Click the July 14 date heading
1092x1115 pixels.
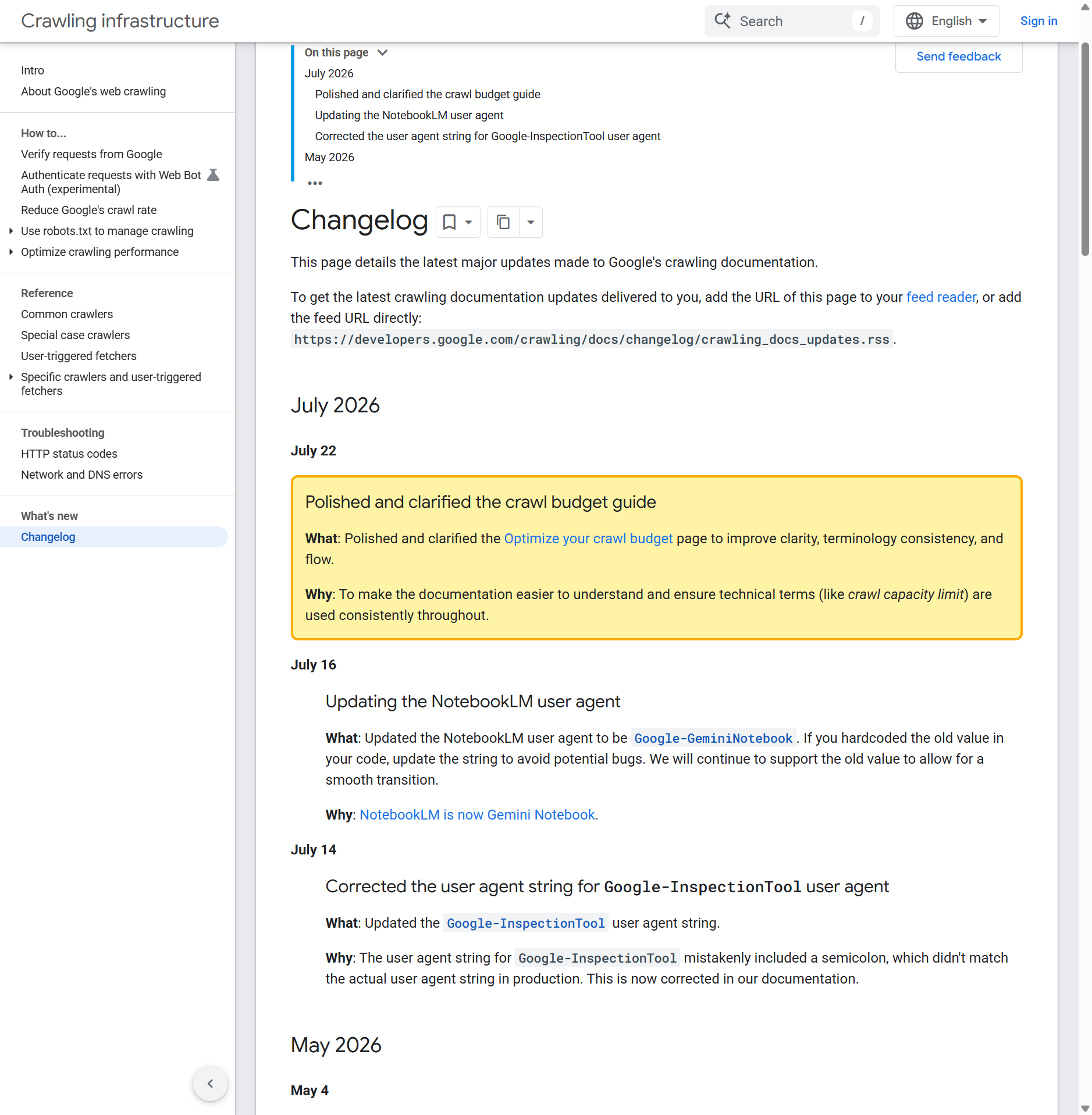click(314, 850)
